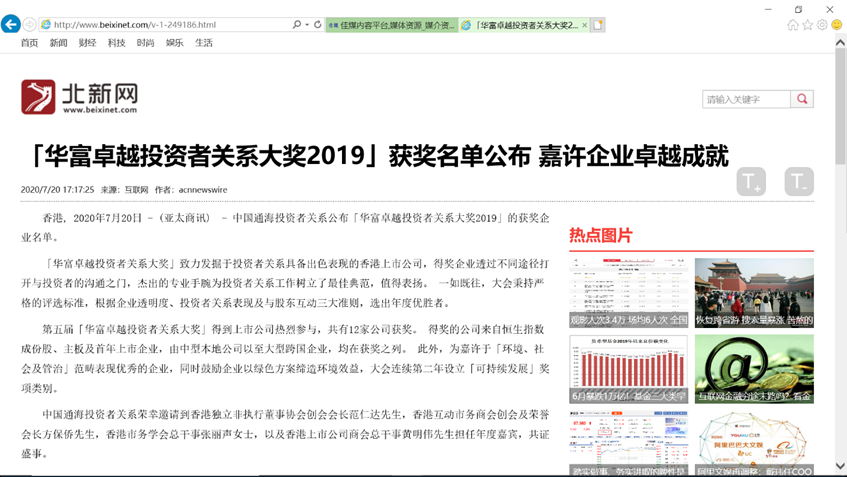Decrease font size with T- button

tap(799, 182)
